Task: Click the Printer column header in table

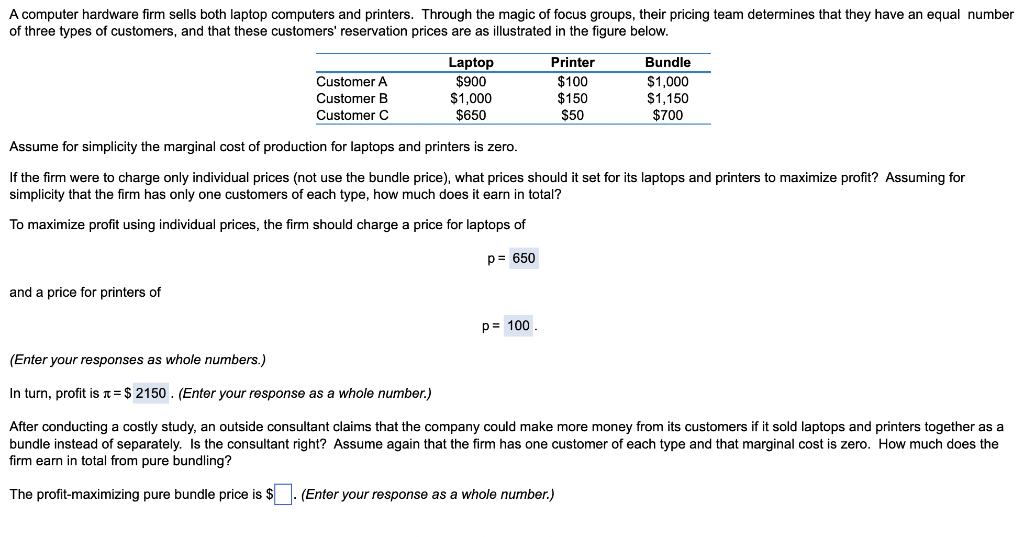Action: [572, 62]
